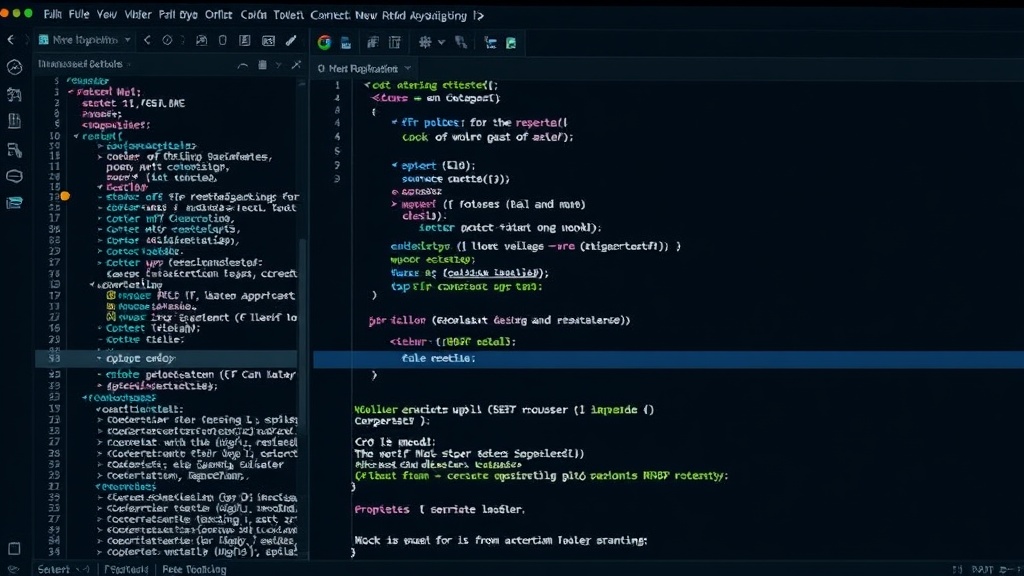Screen dimensions: 1024x576
Task: Toggle the orange breakpoint dot in gutter
Action: tap(65, 196)
